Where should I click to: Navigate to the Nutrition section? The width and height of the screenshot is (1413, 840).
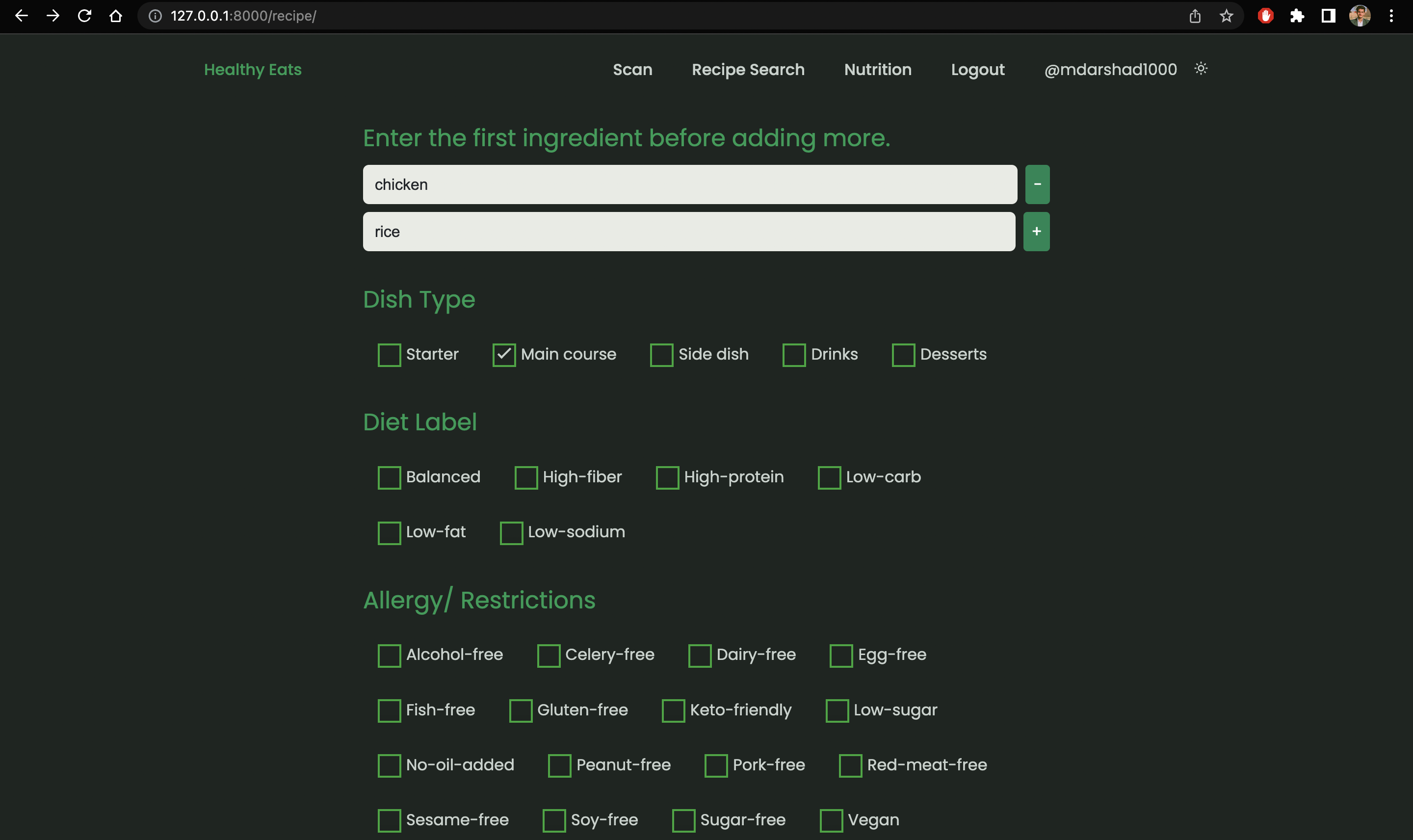(877, 69)
